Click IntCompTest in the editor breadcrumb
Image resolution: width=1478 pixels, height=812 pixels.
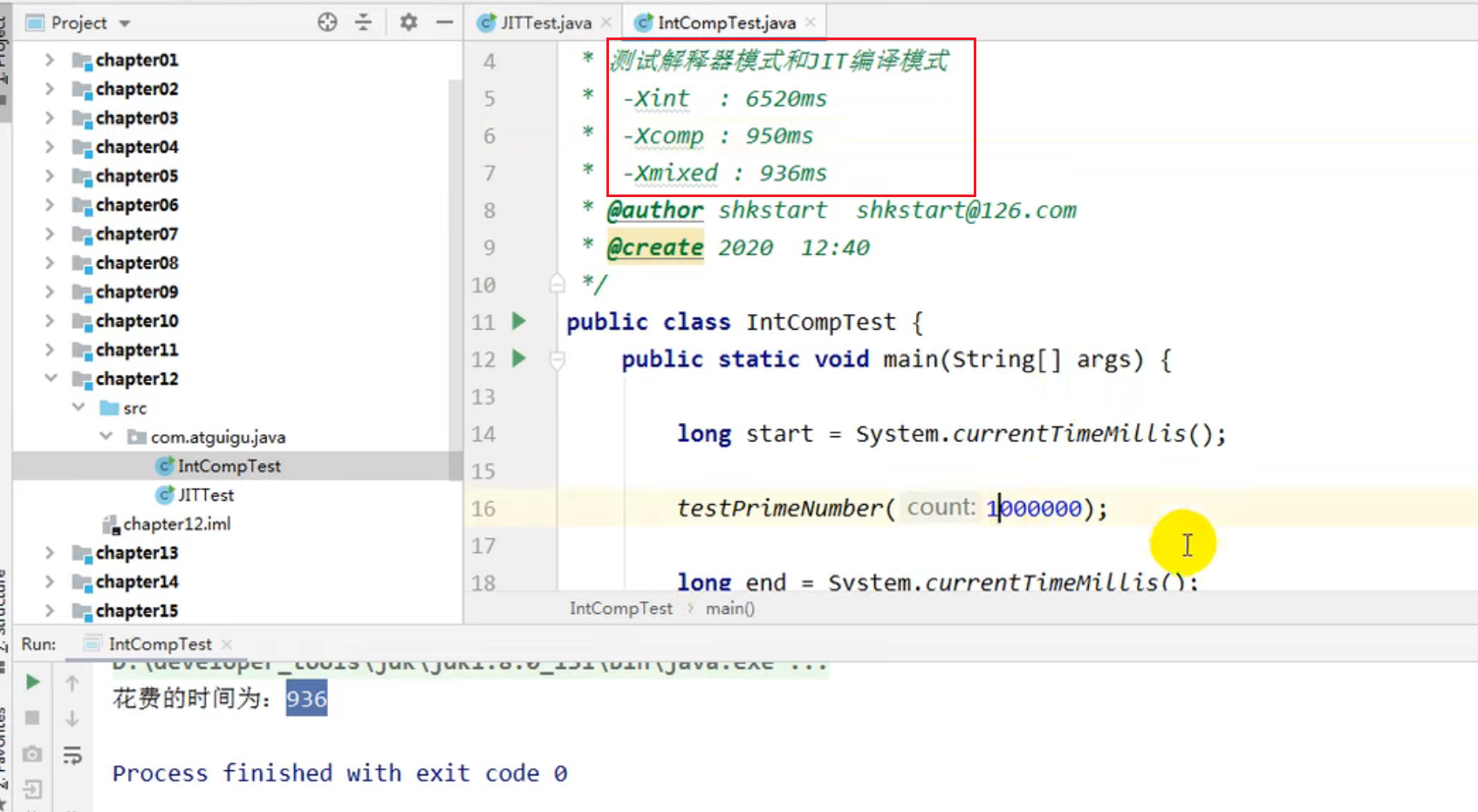pos(620,608)
